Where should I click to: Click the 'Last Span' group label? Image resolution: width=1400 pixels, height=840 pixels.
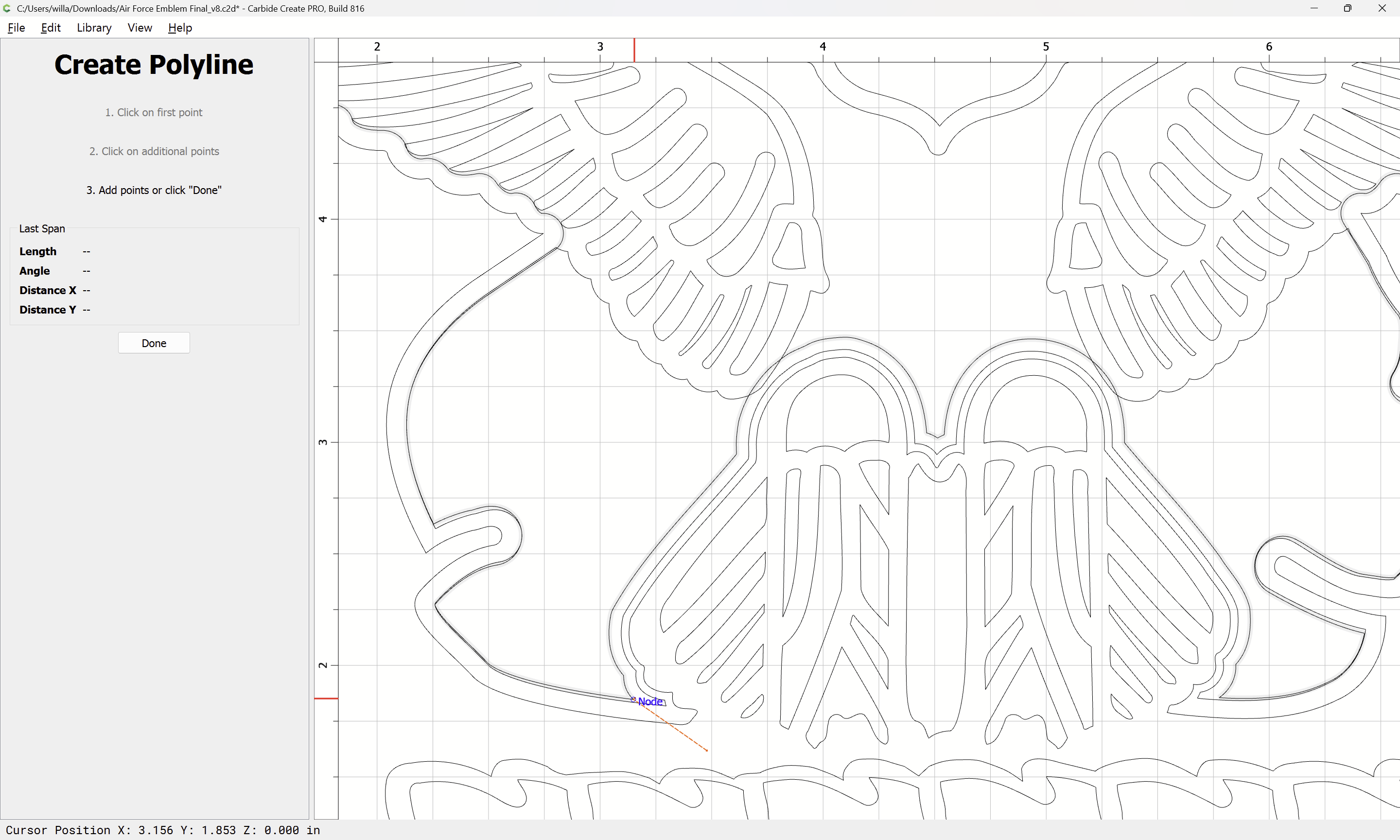42,228
